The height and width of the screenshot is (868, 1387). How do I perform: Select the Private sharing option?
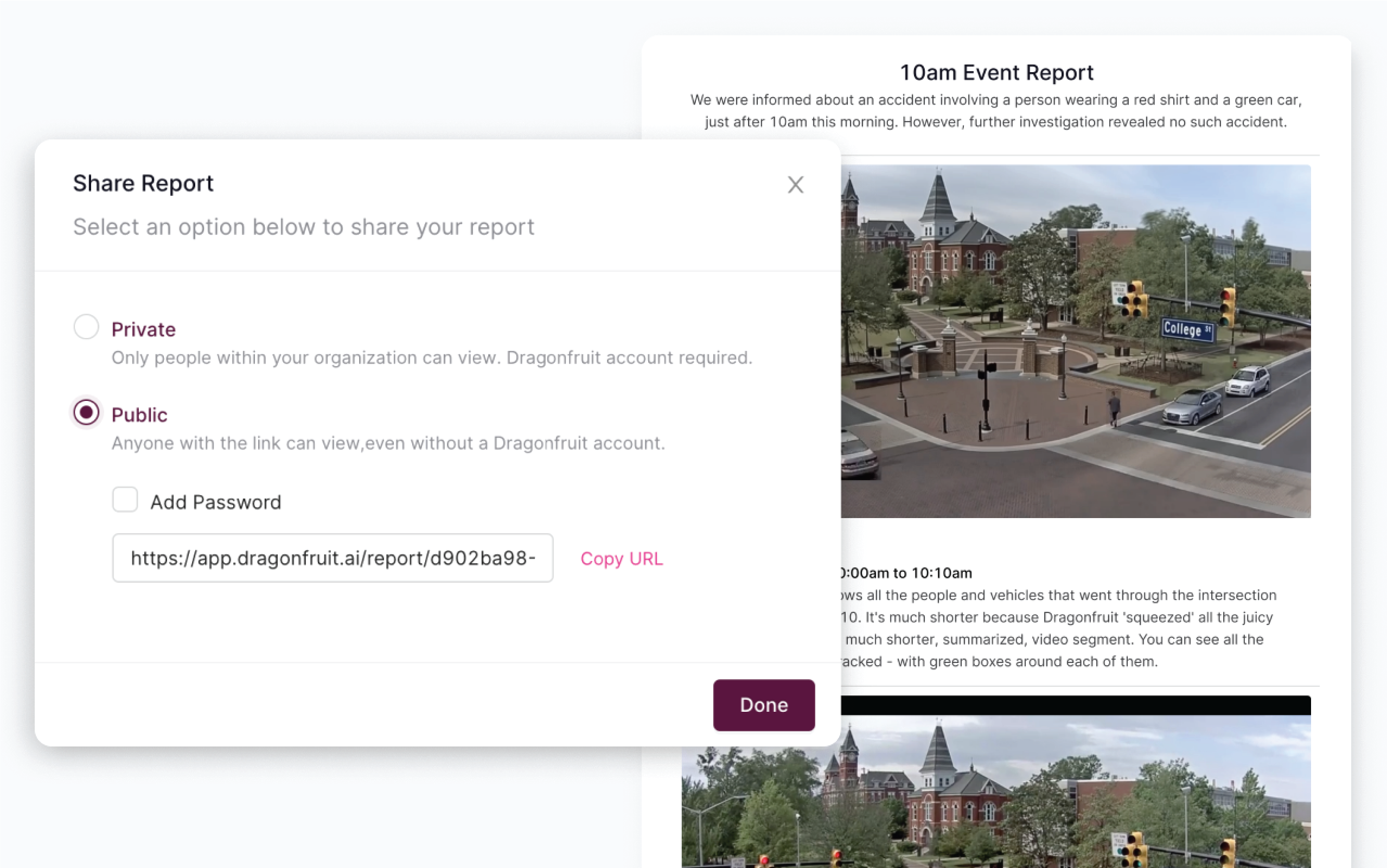pyautogui.click(x=86, y=327)
